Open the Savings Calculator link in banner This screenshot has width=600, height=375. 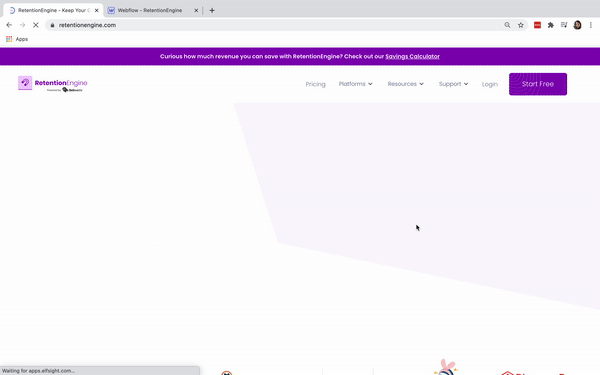coord(412,56)
